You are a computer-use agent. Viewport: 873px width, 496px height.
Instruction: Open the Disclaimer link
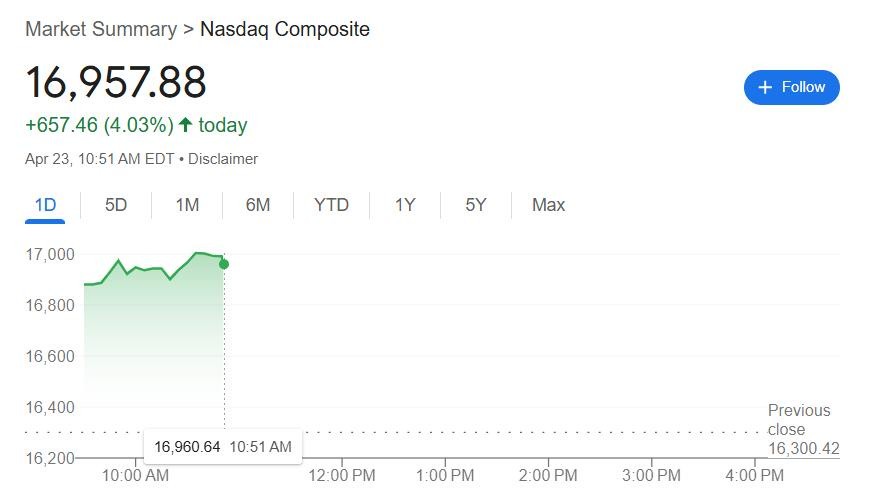point(223,159)
